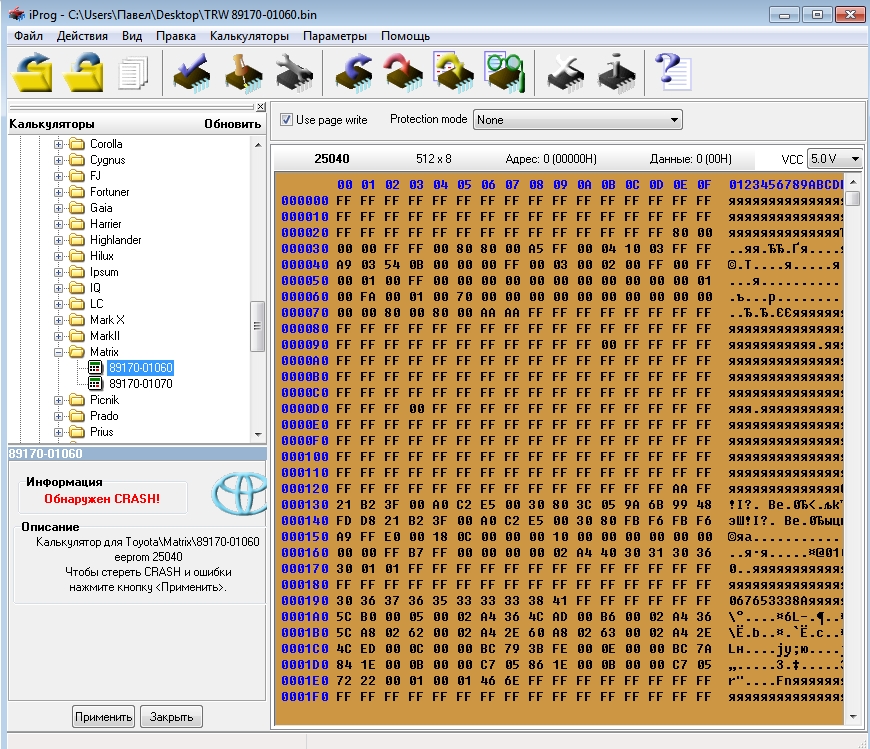The width and height of the screenshot is (870, 749).
Task: Select the Ipsum folder
Action: coord(104,272)
